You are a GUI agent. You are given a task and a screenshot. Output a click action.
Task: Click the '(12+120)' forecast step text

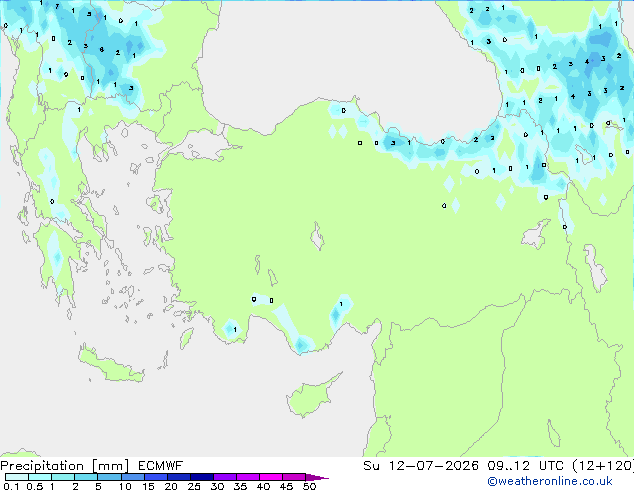coord(603,466)
